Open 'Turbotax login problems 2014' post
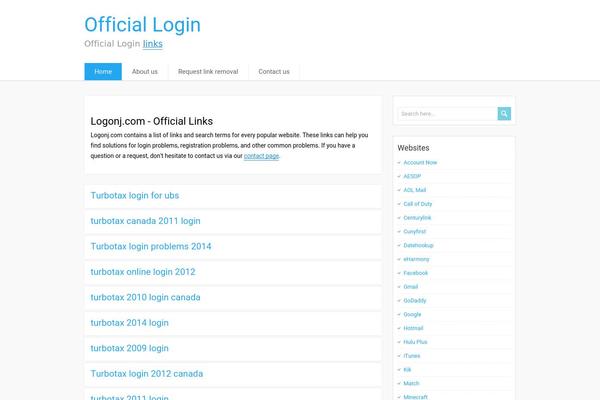The height and width of the screenshot is (400, 600). point(151,247)
